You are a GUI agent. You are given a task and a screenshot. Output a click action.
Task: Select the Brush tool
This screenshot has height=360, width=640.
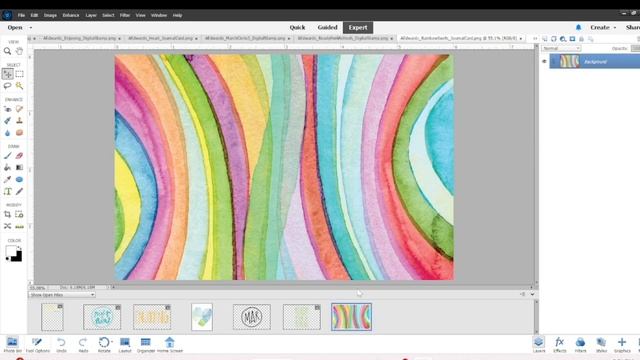click(7, 156)
